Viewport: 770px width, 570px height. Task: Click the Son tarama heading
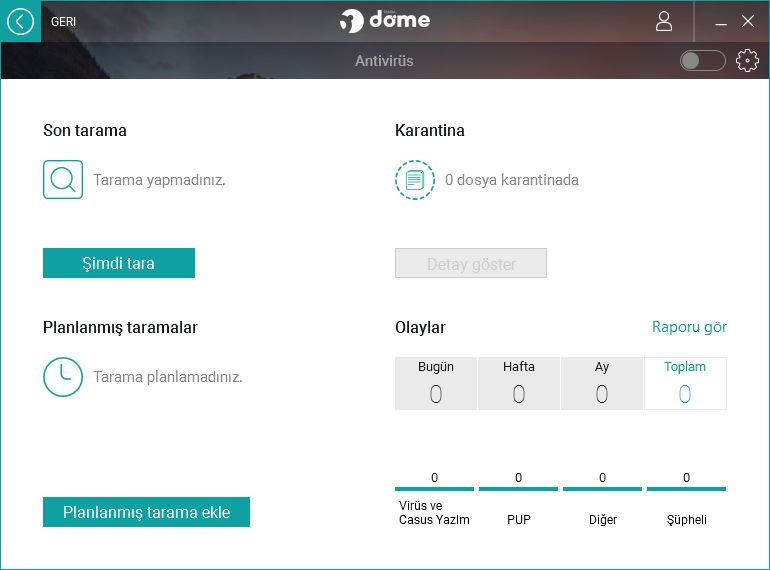pyautogui.click(x=84, y=131)
